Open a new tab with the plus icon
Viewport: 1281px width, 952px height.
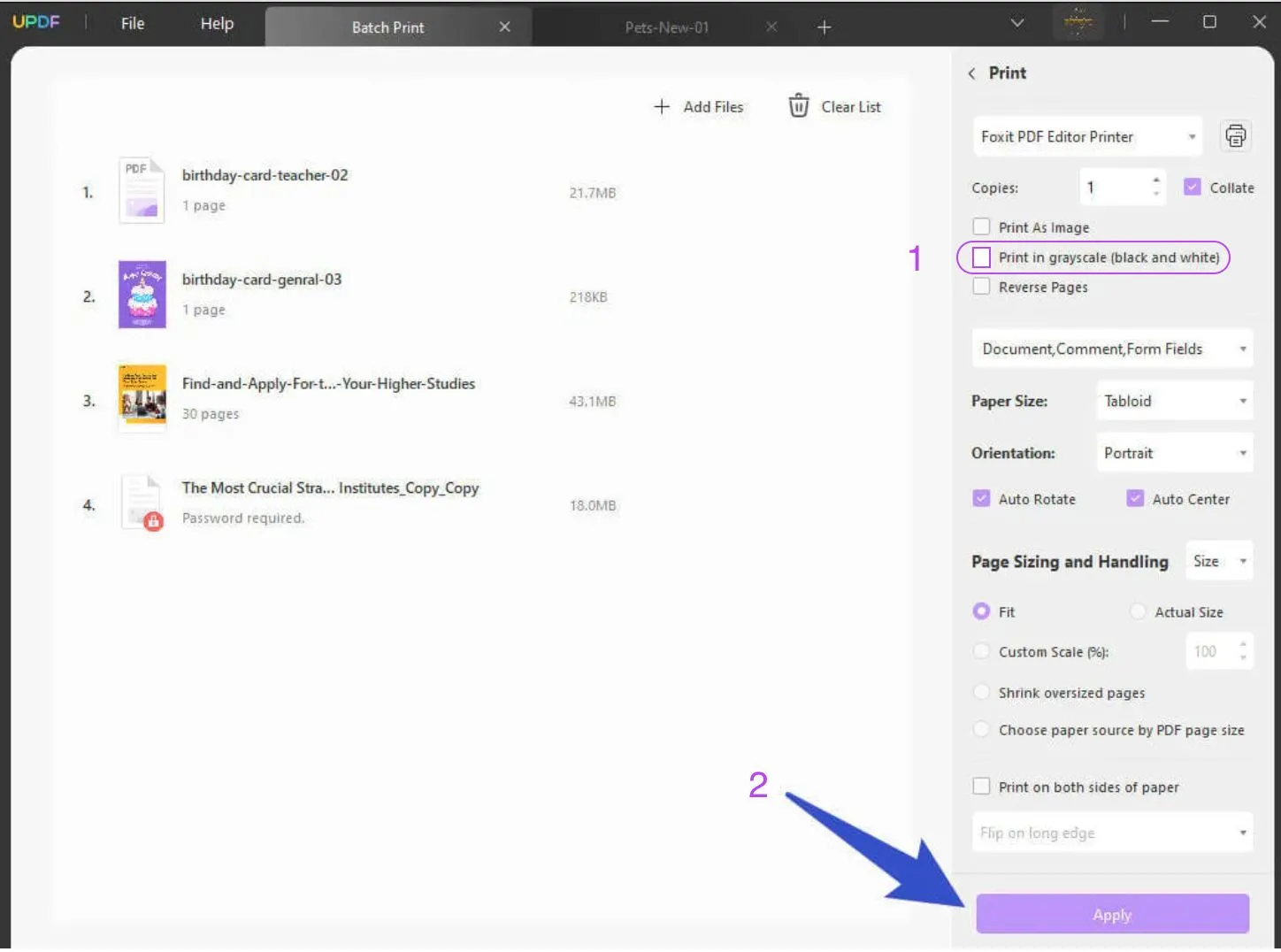point(824,27)
